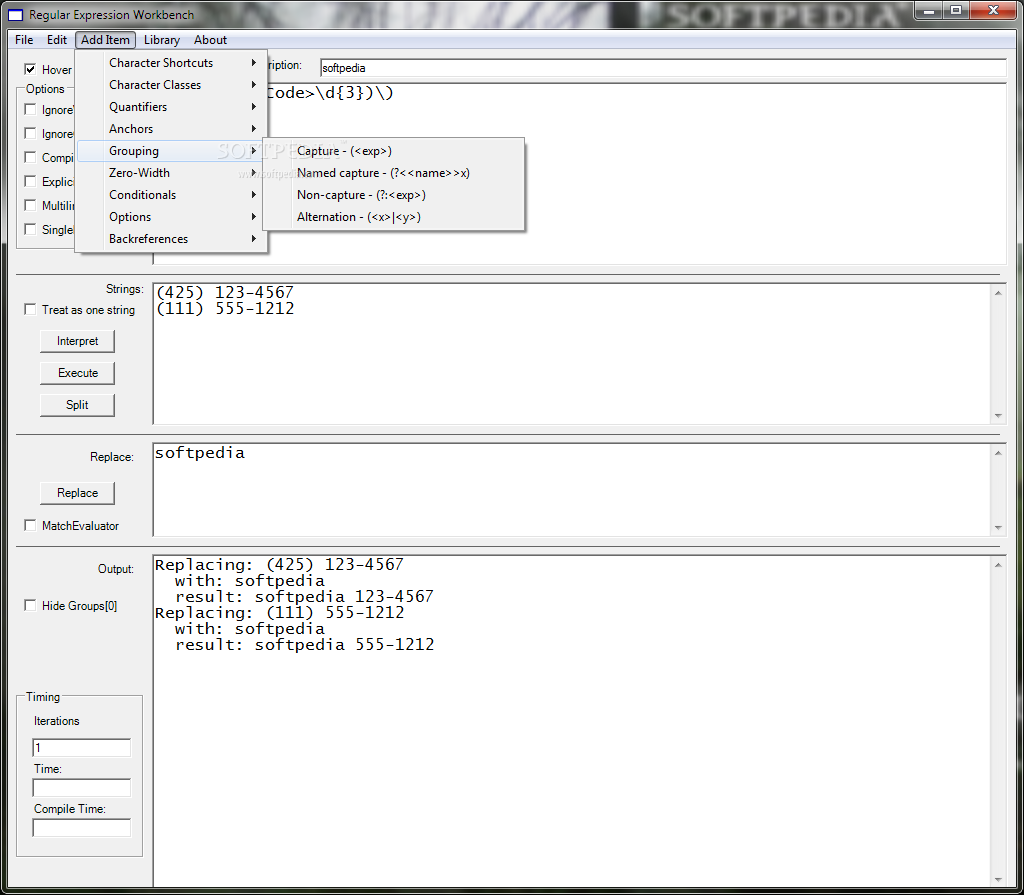Expand Character Classes submenu

point(172,85)
